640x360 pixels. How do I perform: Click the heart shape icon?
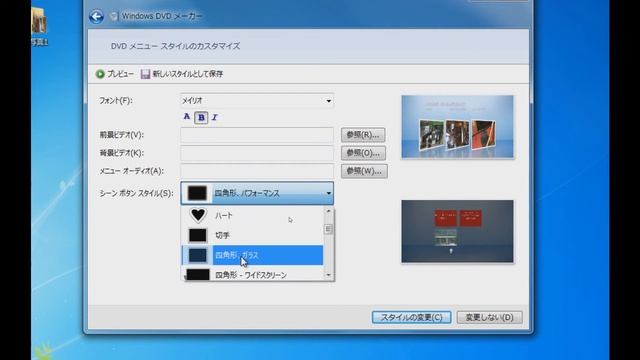pyautogui.click(x=198, y=215)
